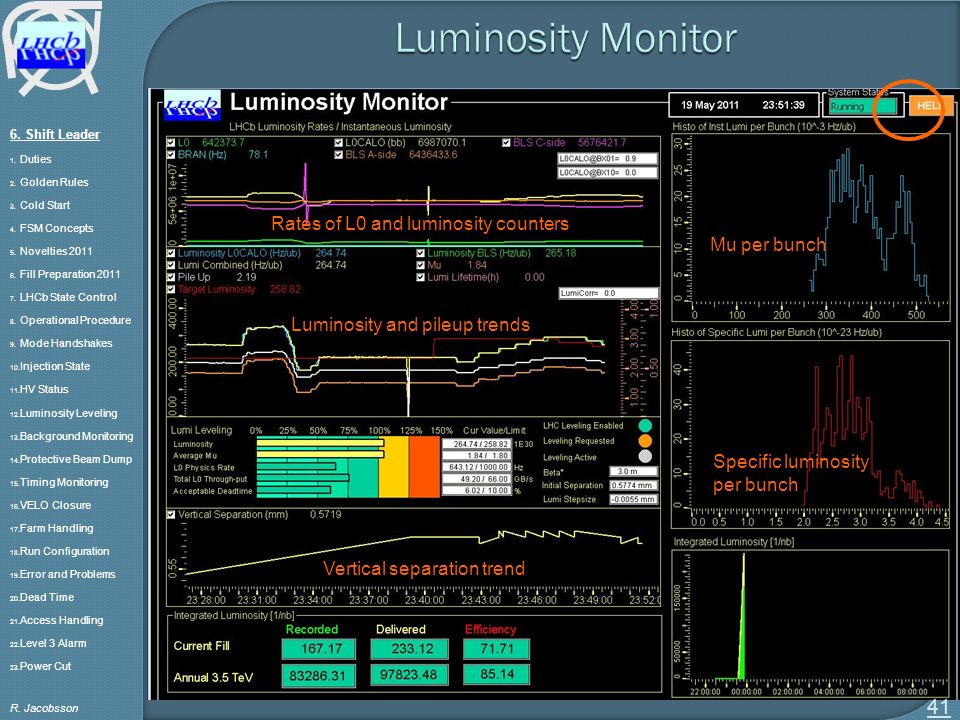Click the Current Fill Delivered value 233.12

pyautogui.click(x=409, y=648)
